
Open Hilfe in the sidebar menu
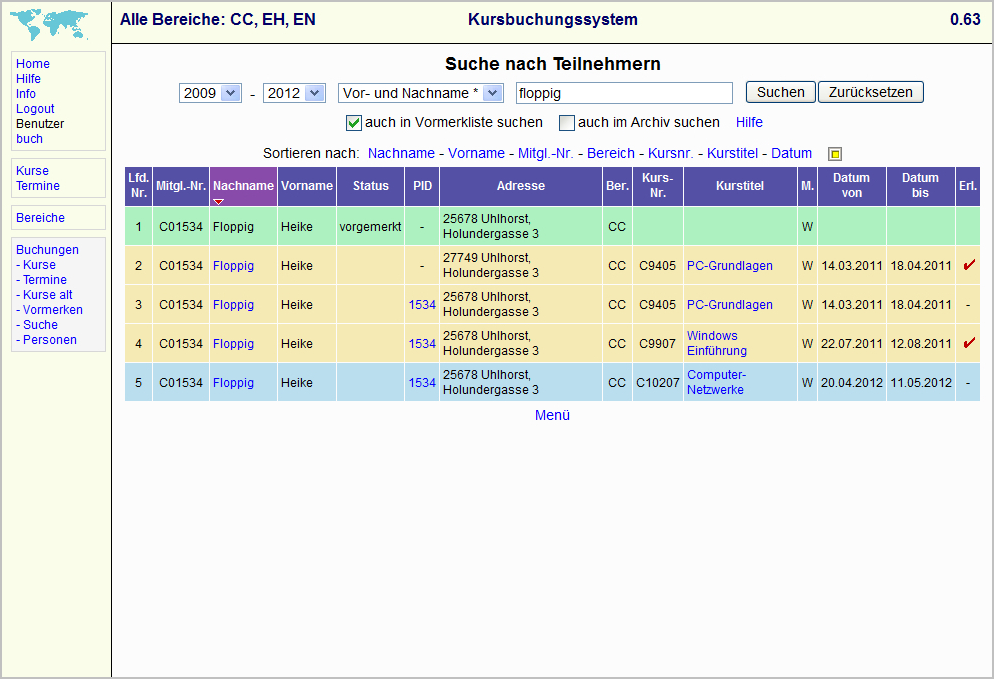(29, 79)
